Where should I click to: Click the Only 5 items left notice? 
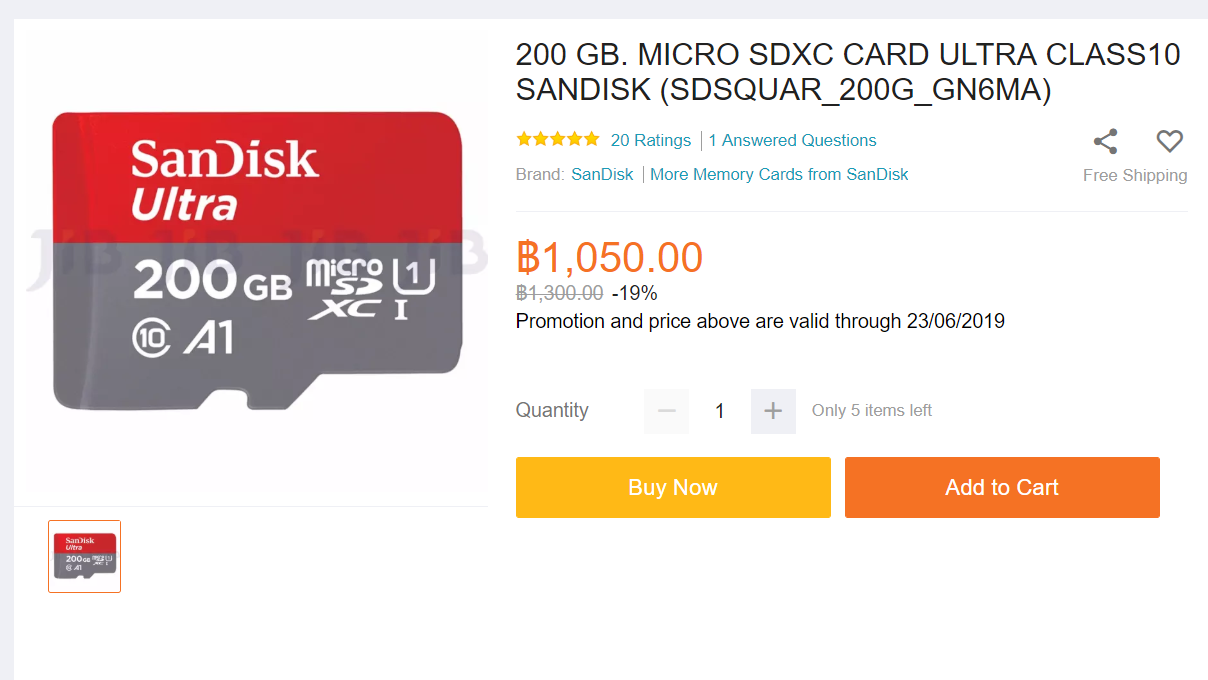click(872, 410)
